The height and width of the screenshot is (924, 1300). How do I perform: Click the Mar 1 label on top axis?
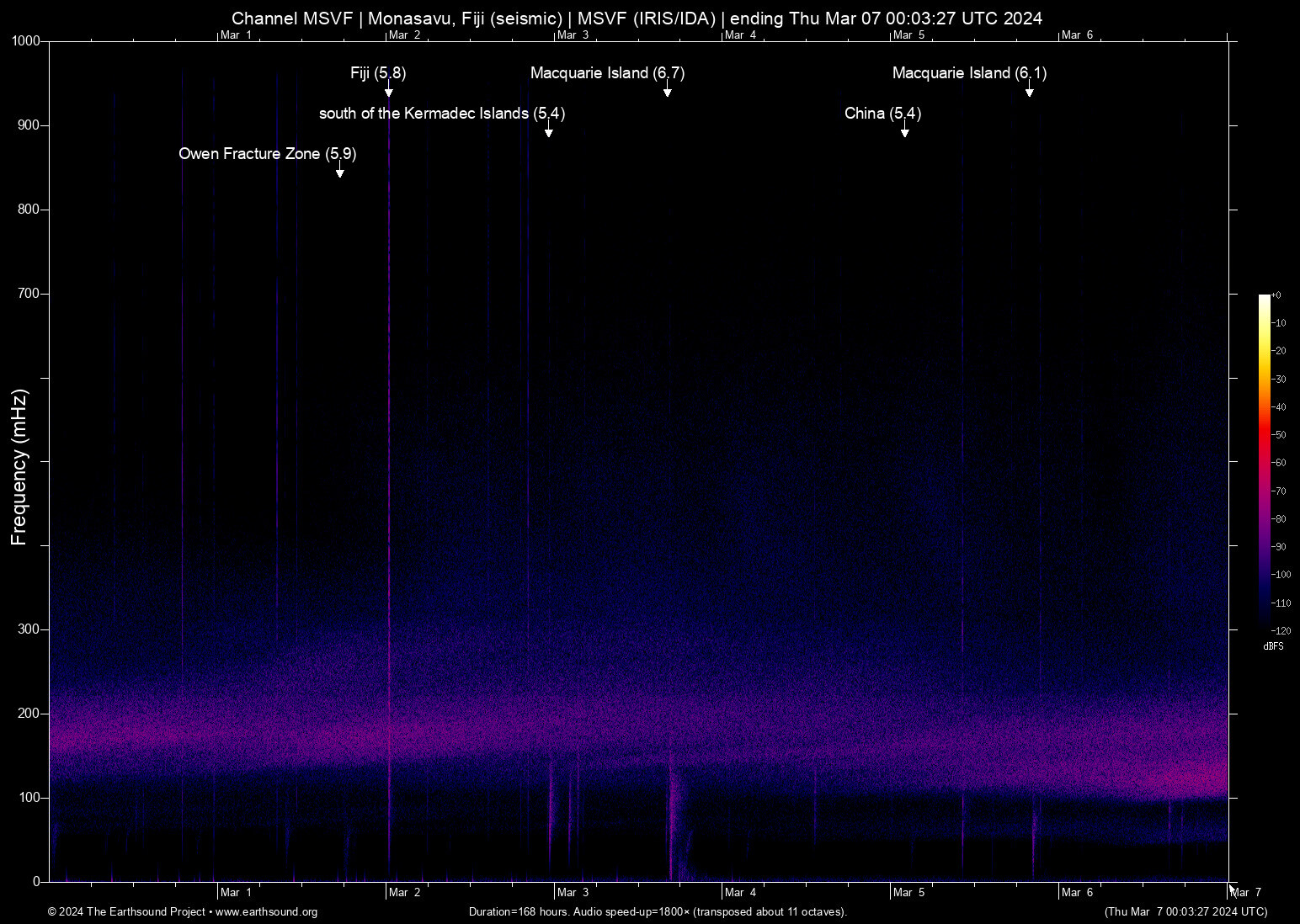pyautogui.click(x=236, y=35)
